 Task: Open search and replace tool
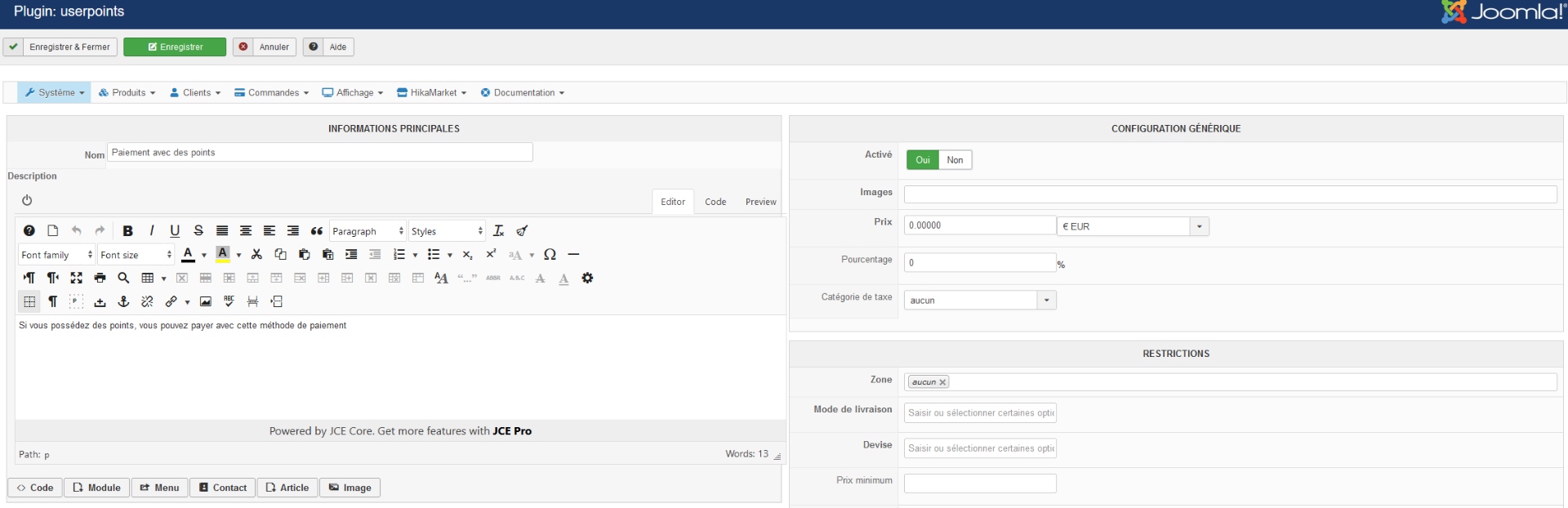pos(123,279)
